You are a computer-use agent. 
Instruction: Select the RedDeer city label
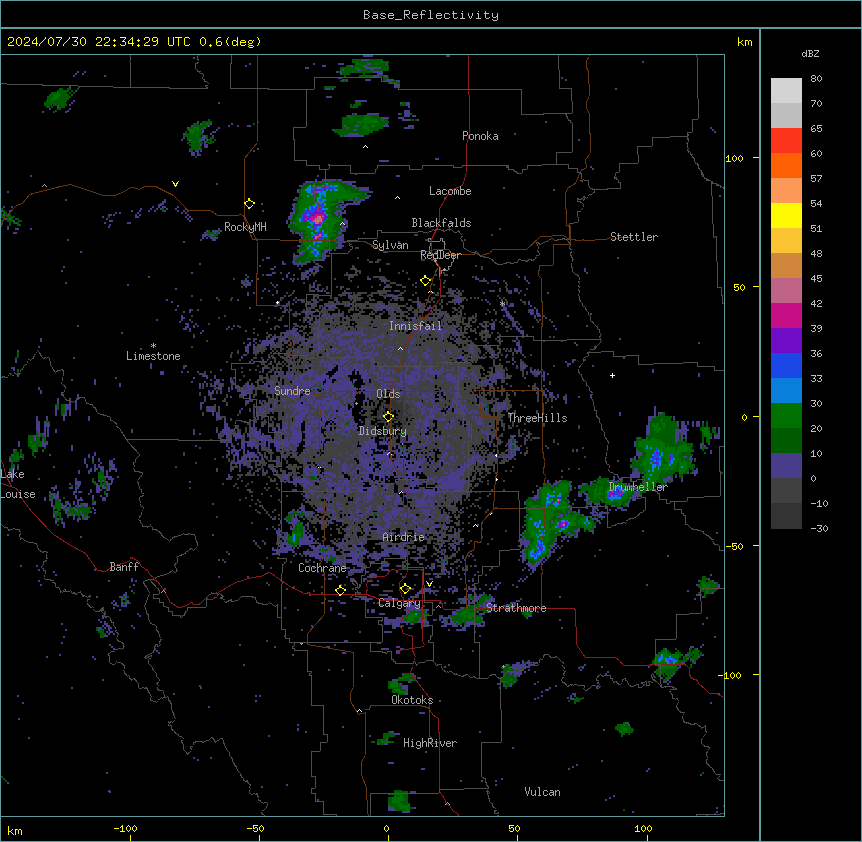pyautogui.click(x=440, y=255)
